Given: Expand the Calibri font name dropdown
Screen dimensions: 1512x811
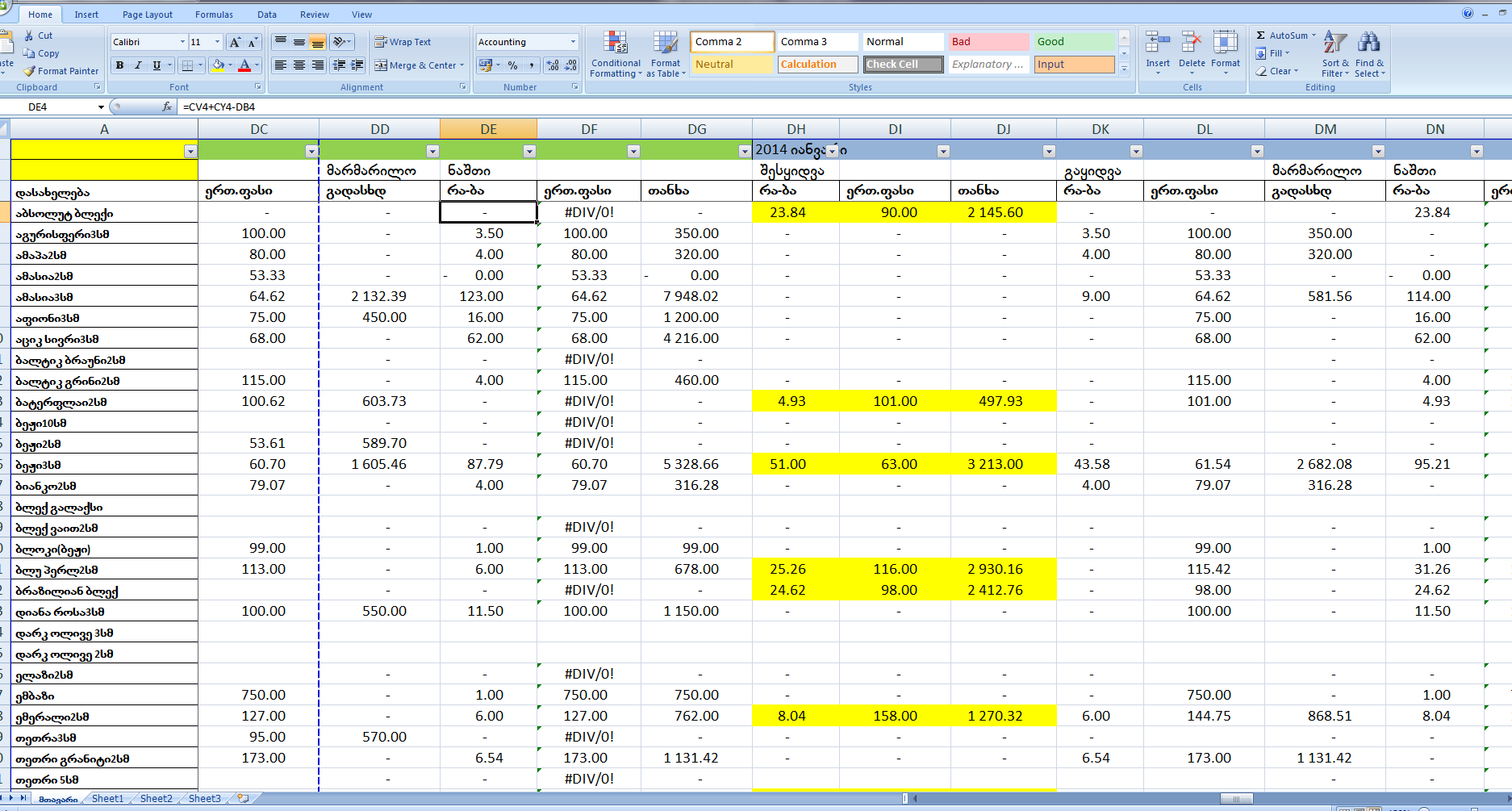Looking at the screenshot, I should pos(182,42).
